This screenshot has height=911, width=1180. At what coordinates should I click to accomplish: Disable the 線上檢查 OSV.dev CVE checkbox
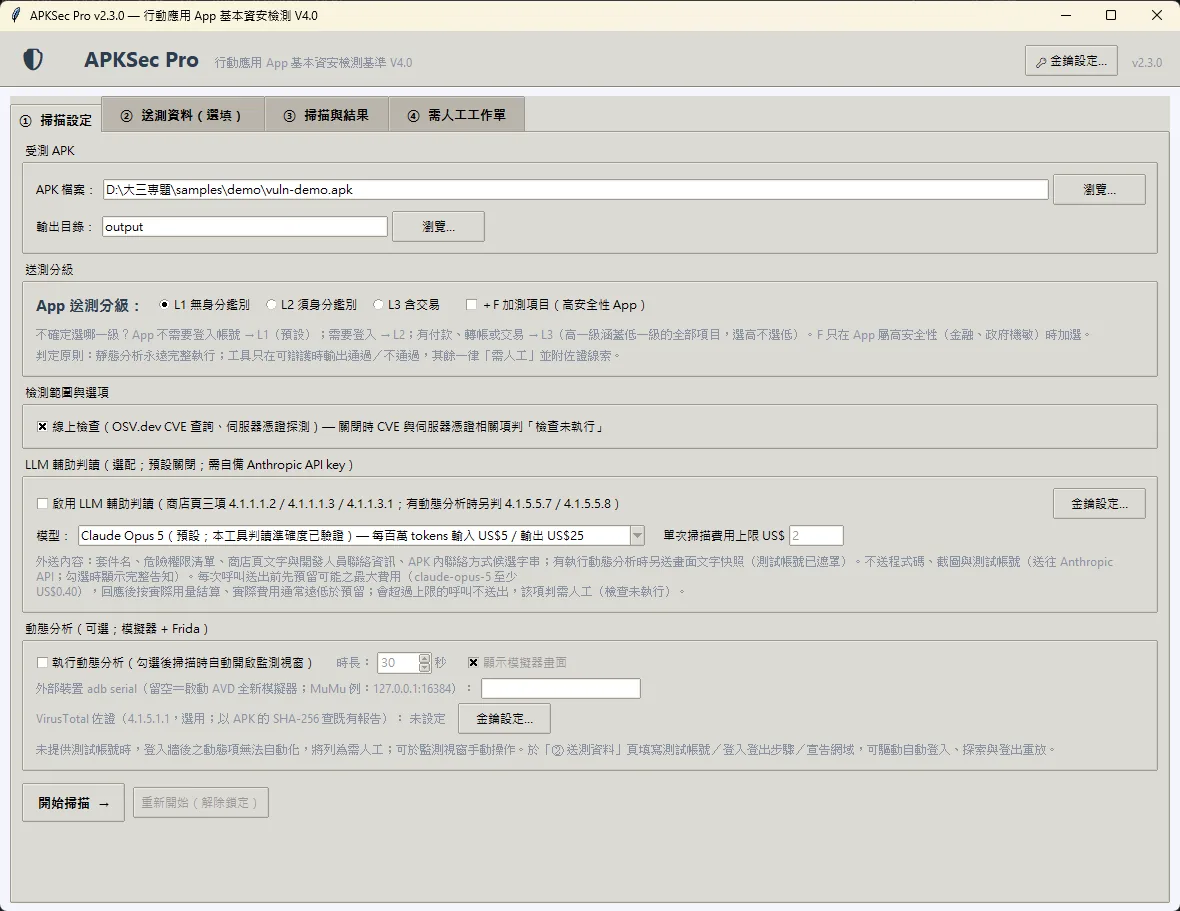pyautogui.click(x=42, y=427)
